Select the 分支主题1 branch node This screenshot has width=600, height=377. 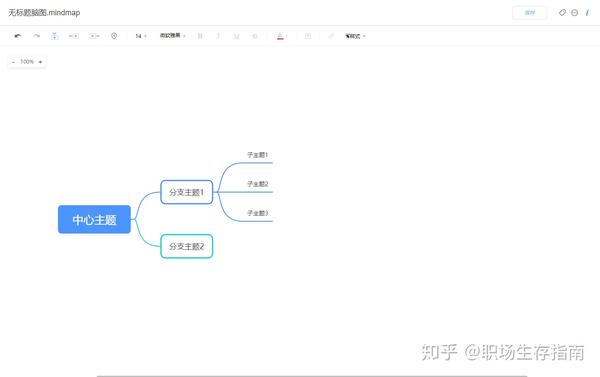pyautogui.click(x=186, y=192)
